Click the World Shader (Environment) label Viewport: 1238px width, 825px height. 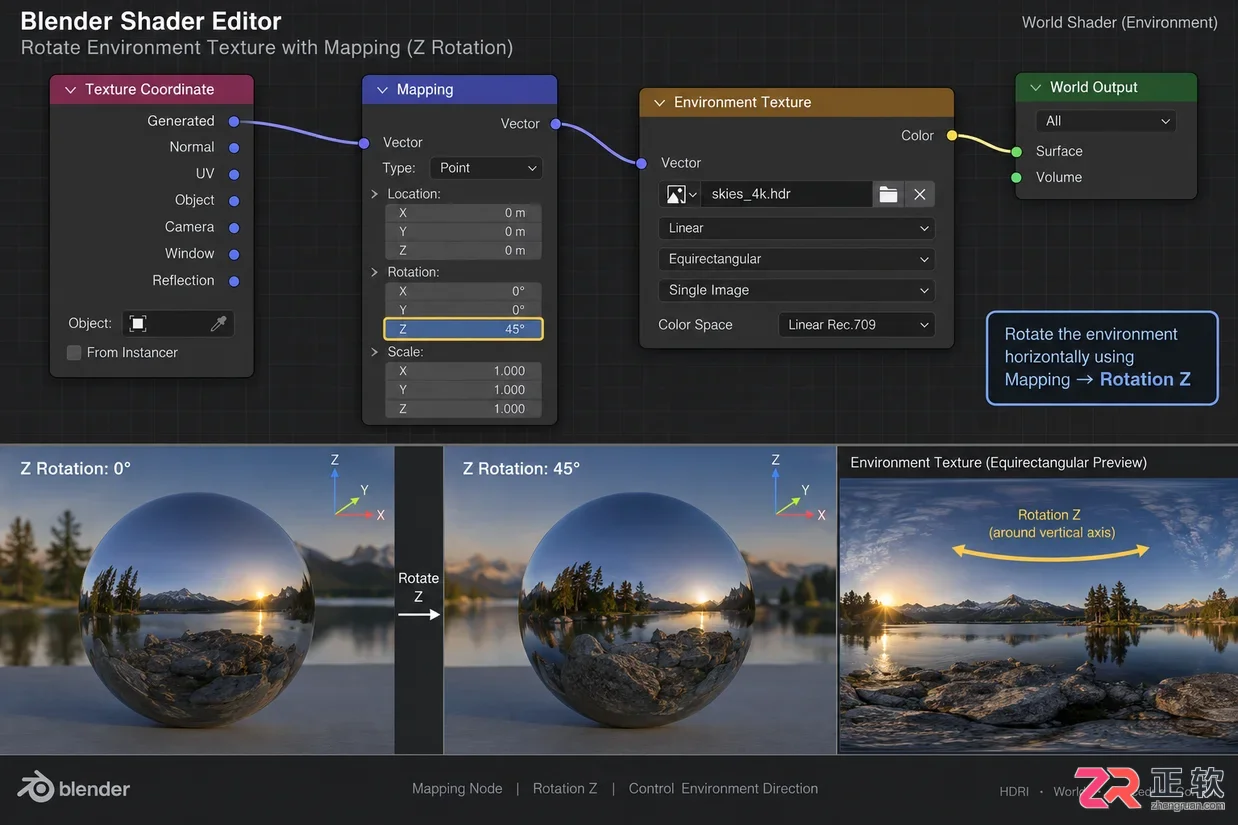[x=1119, y=22]
